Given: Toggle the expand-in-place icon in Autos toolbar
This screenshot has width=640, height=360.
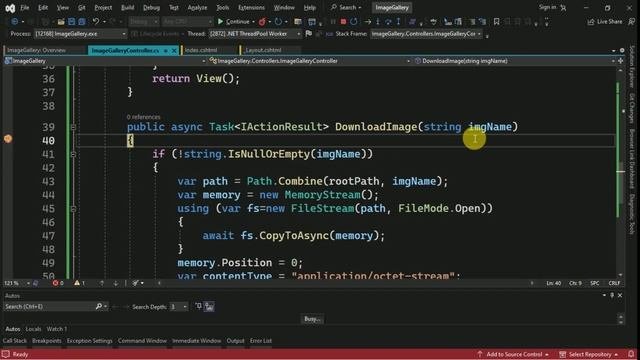Looking at the screenshot, I should (x=198, y=306).
